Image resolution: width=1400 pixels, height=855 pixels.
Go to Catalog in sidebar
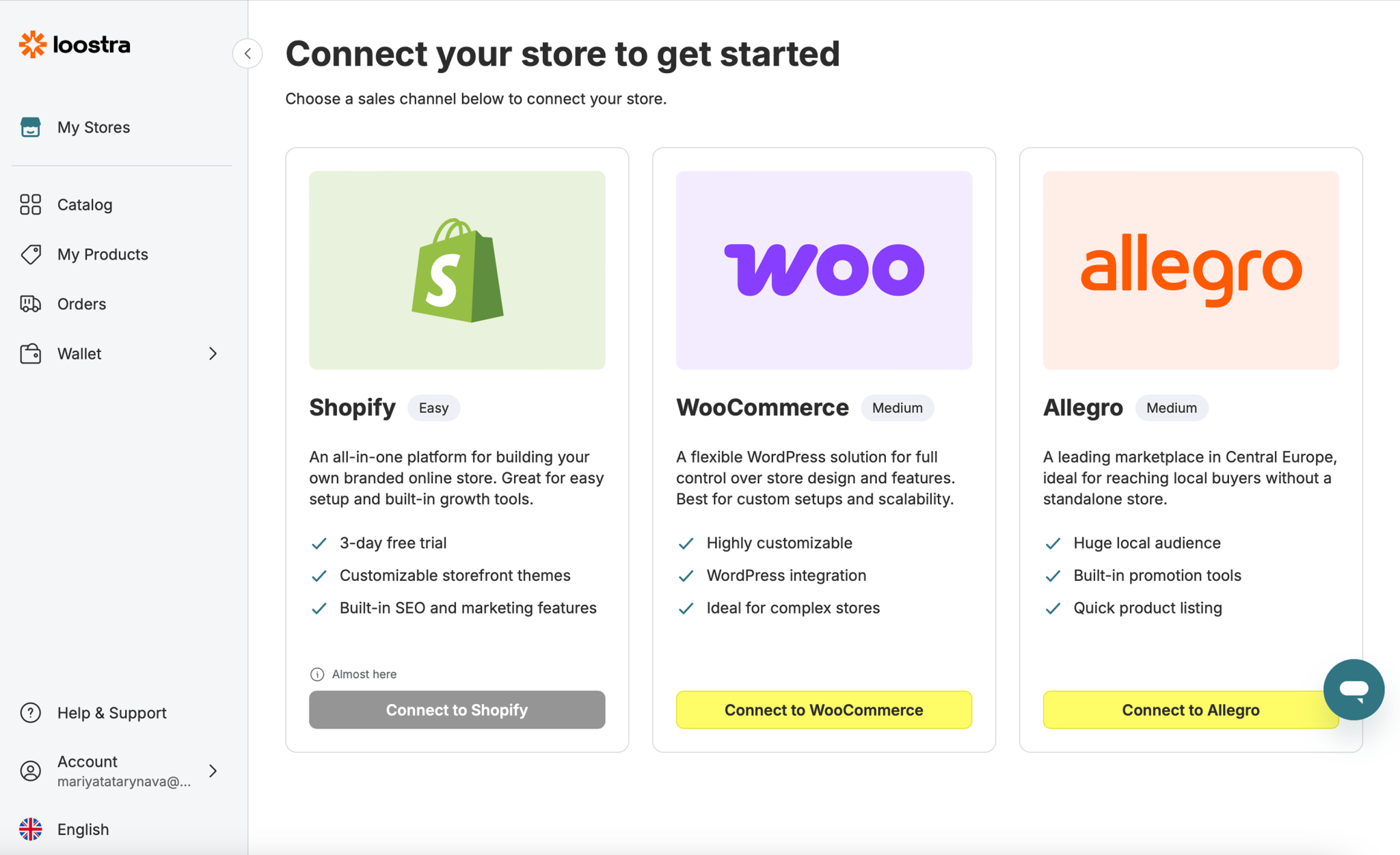tap(85, 204)
